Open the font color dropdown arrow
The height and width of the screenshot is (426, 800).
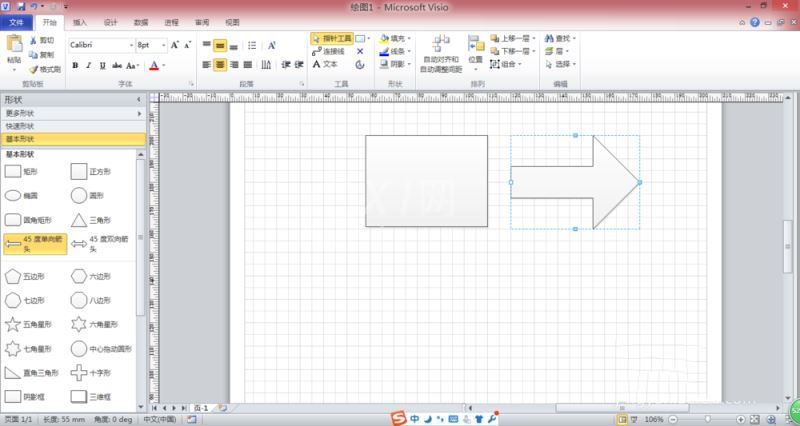pos(164,65)
